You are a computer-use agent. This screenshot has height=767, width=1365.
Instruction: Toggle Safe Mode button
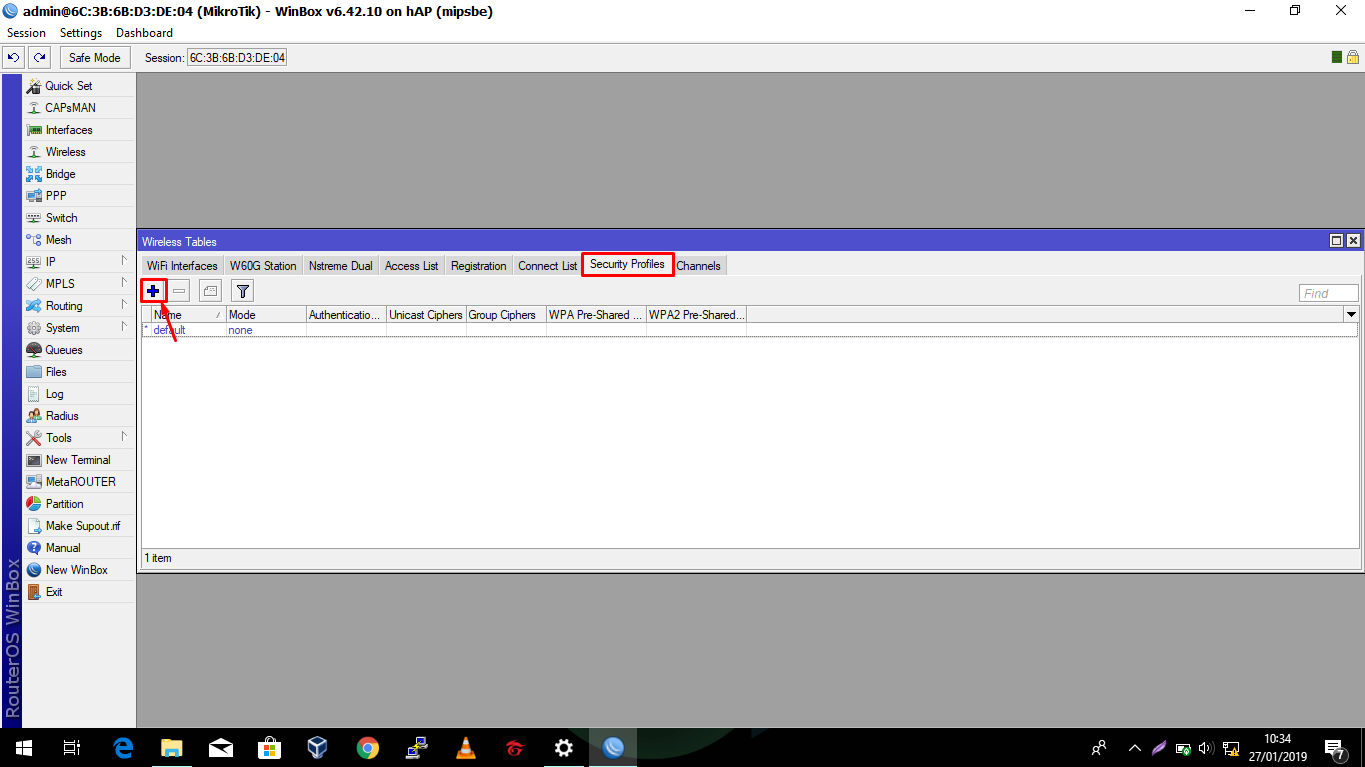95,58
